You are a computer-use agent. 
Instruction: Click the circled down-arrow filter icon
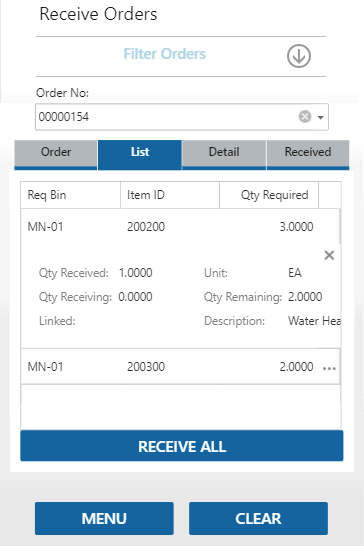pyautogui.click(x=299, y=56)
